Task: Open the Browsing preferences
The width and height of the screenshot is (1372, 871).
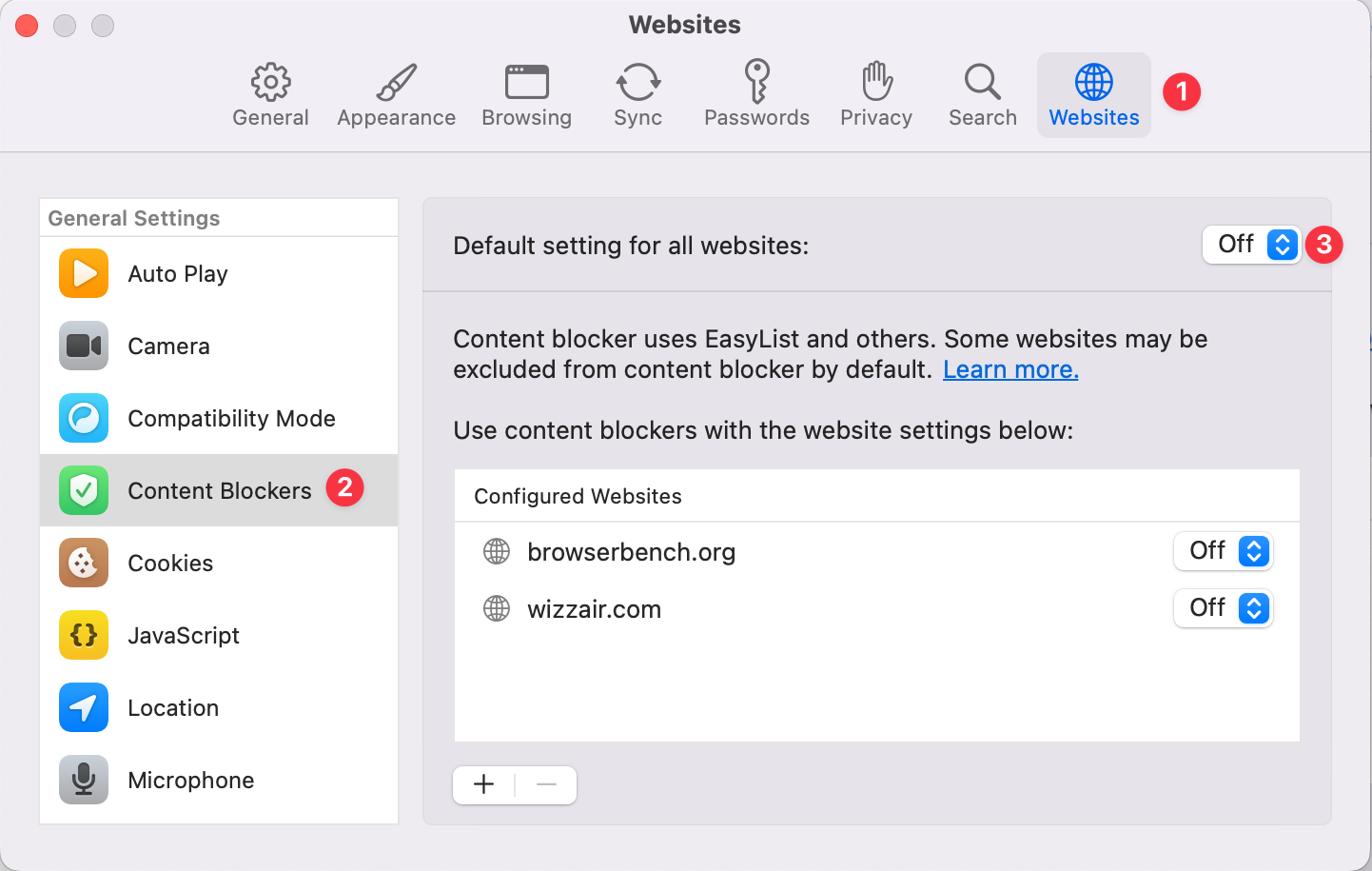Action: click(x=526, y=93)
